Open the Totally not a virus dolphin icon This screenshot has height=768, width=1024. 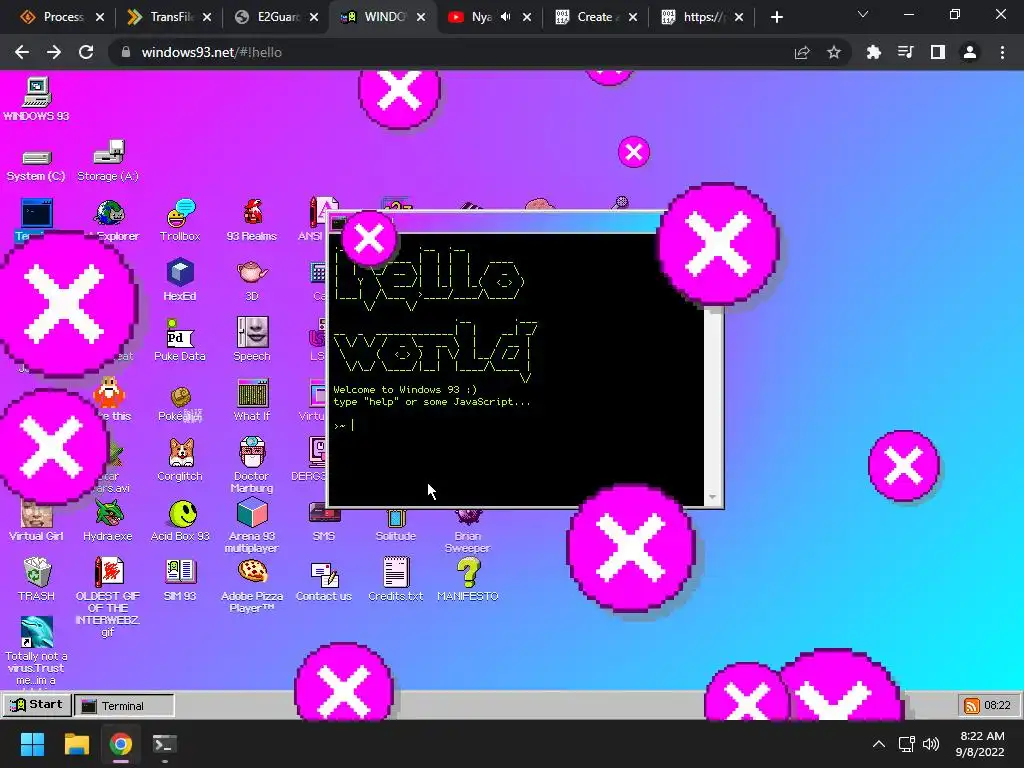point(37,650)
